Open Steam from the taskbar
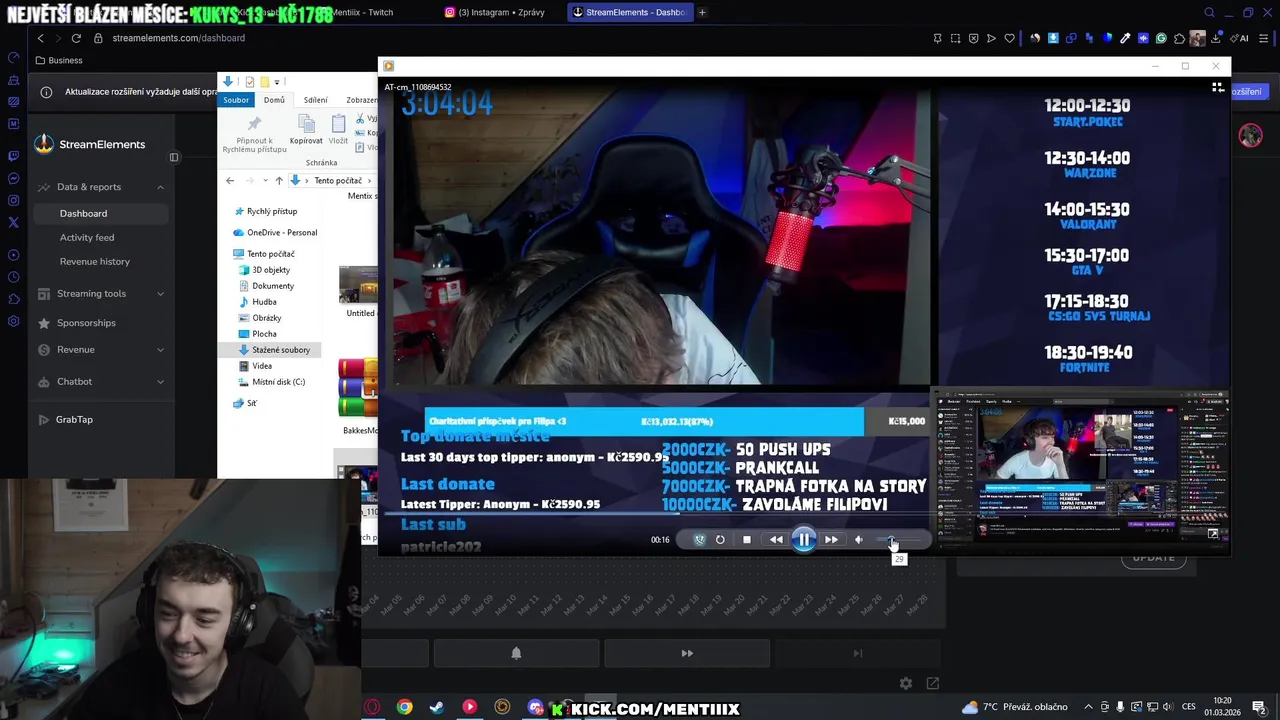Image resolution: width=1280 pixels, height=720 pixels. click(436, 707)
